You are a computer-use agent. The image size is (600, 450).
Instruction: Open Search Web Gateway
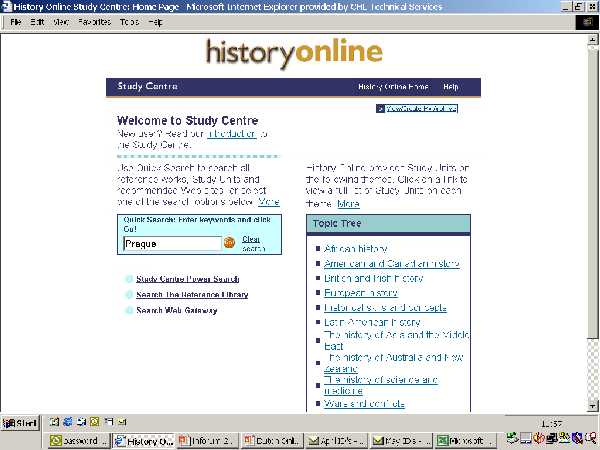click(x=177, y=310)
